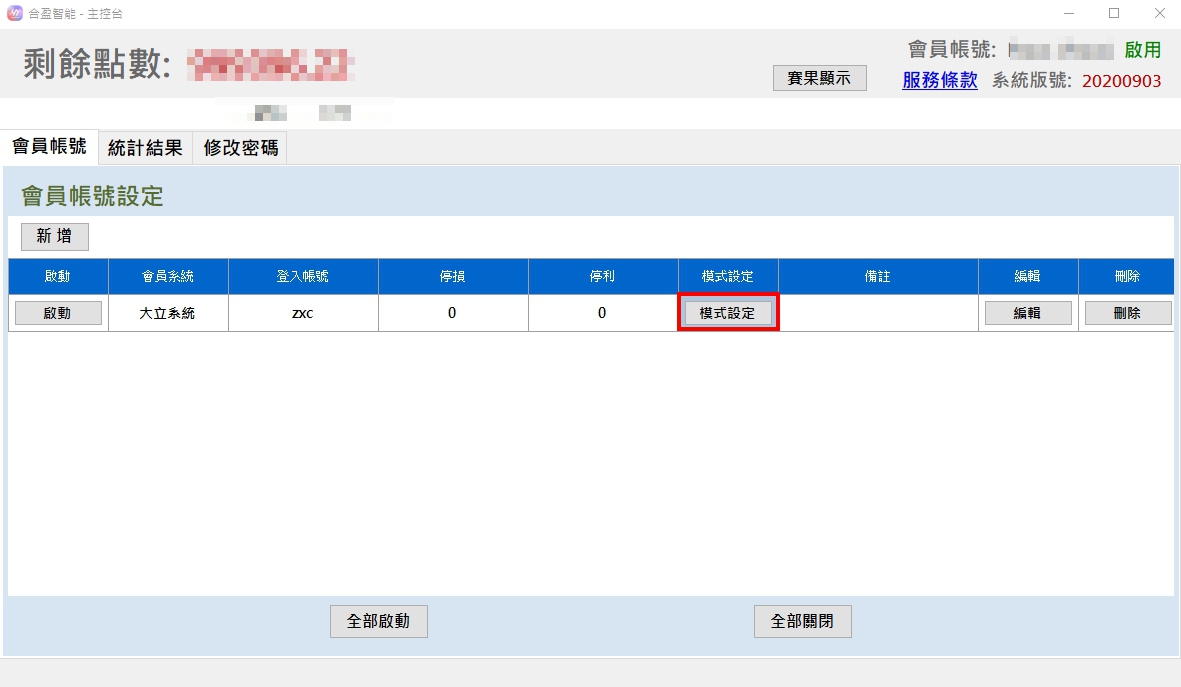
Task: Open the 修改密碼 tab
Action: [241, 148]
